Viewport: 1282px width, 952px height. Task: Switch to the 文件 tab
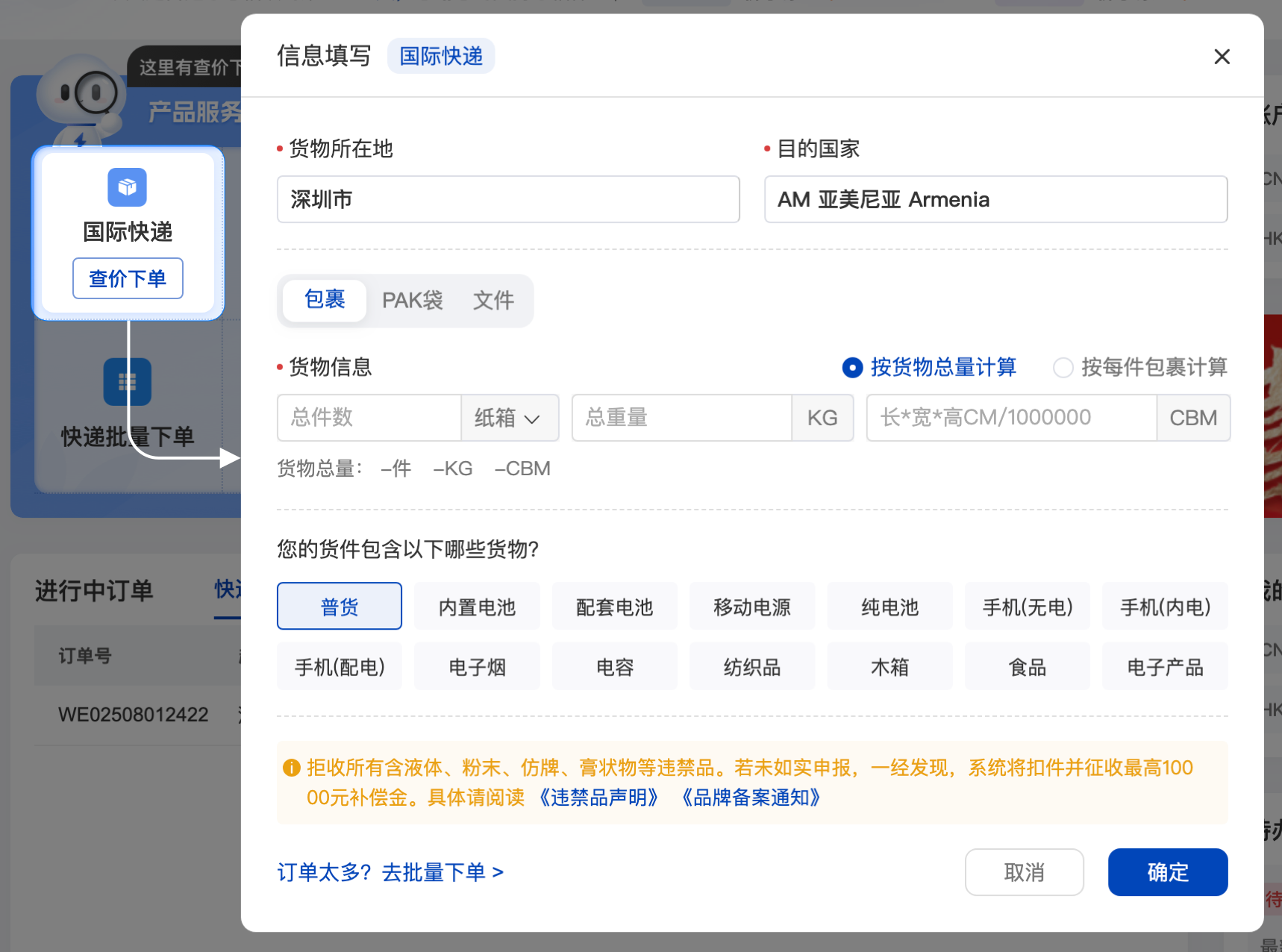click(493, 301)
